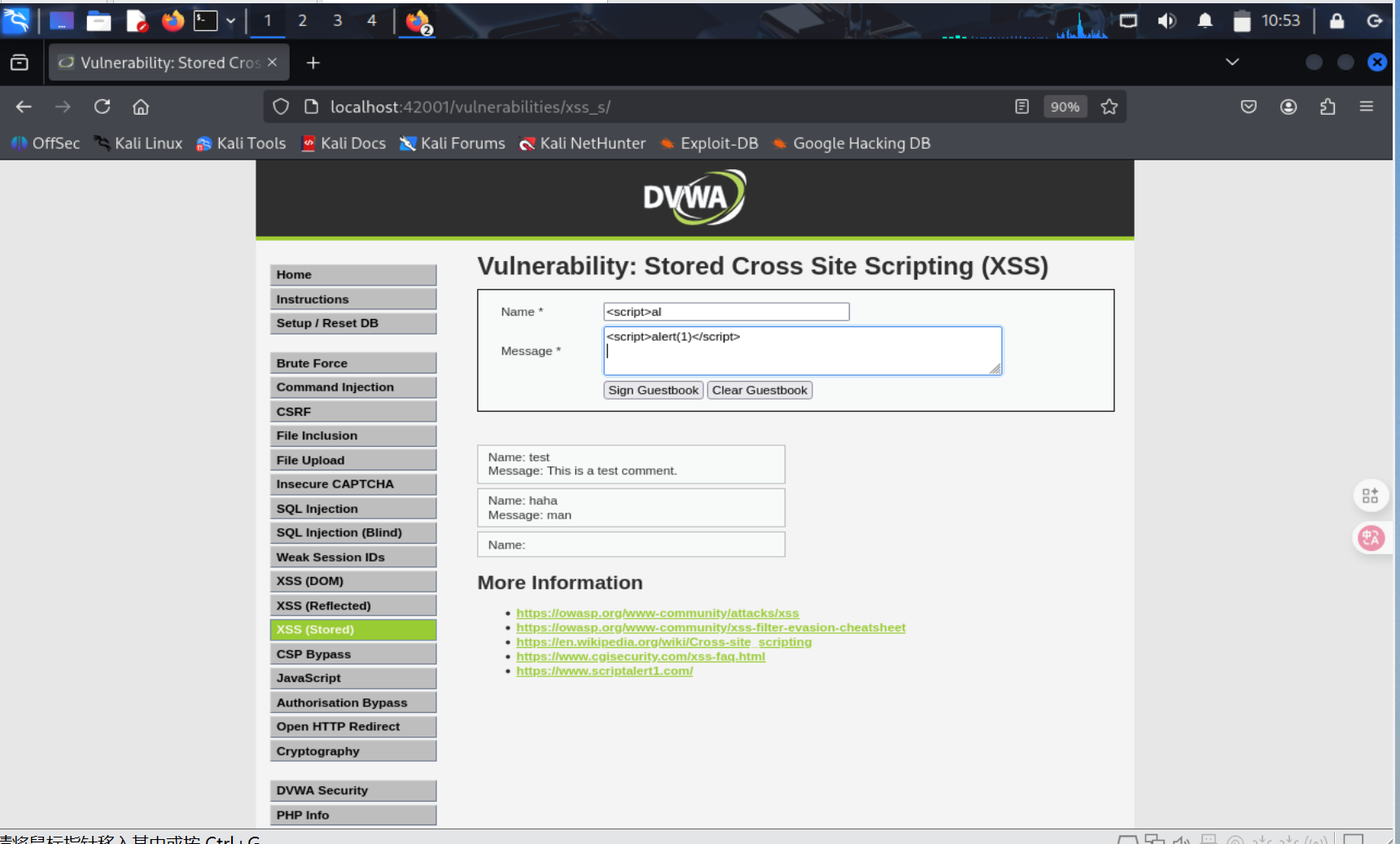Open the Firefox hamburger menu

pyautogui.click(x=1367, y=107)
